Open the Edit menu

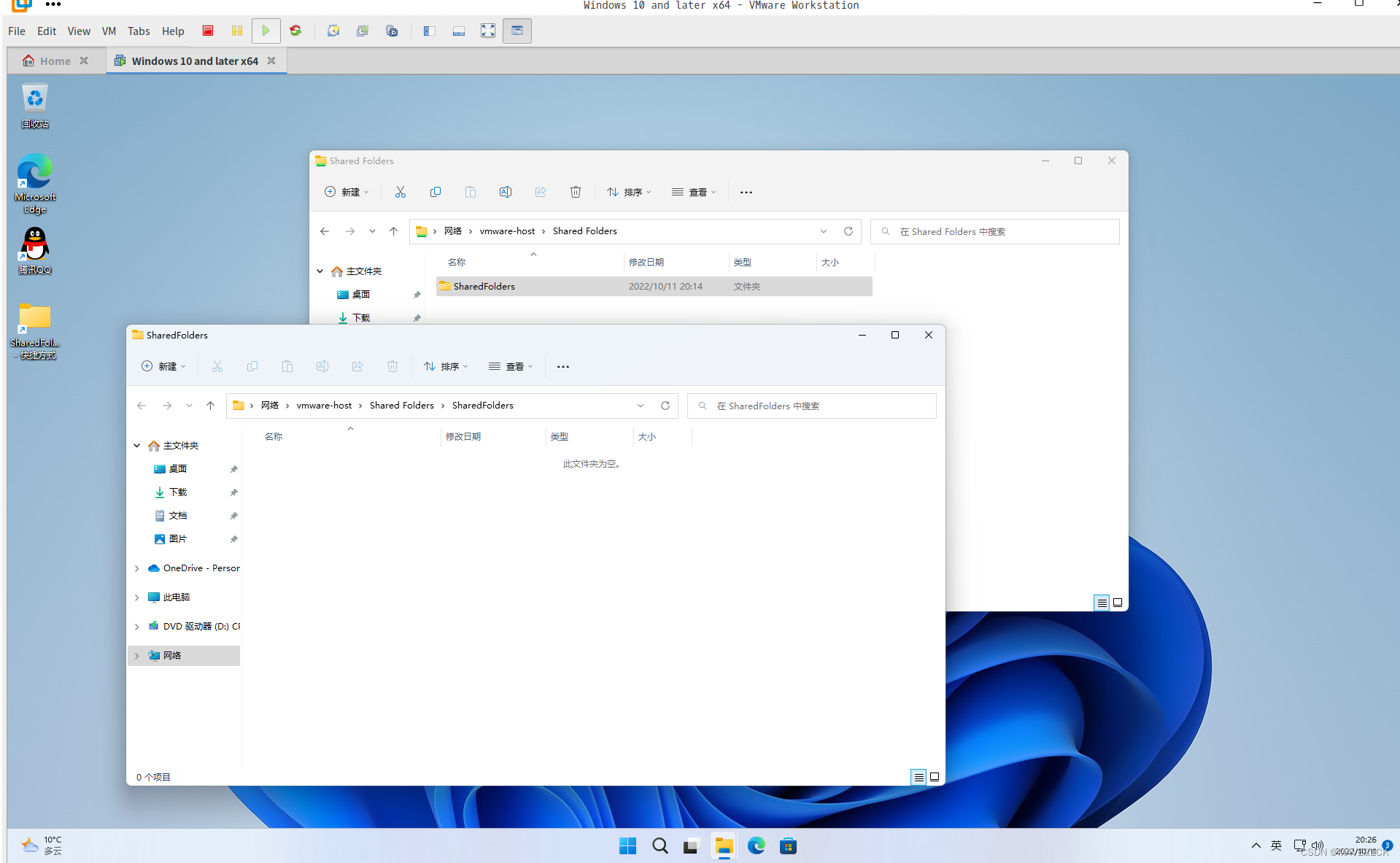[47, 31]
